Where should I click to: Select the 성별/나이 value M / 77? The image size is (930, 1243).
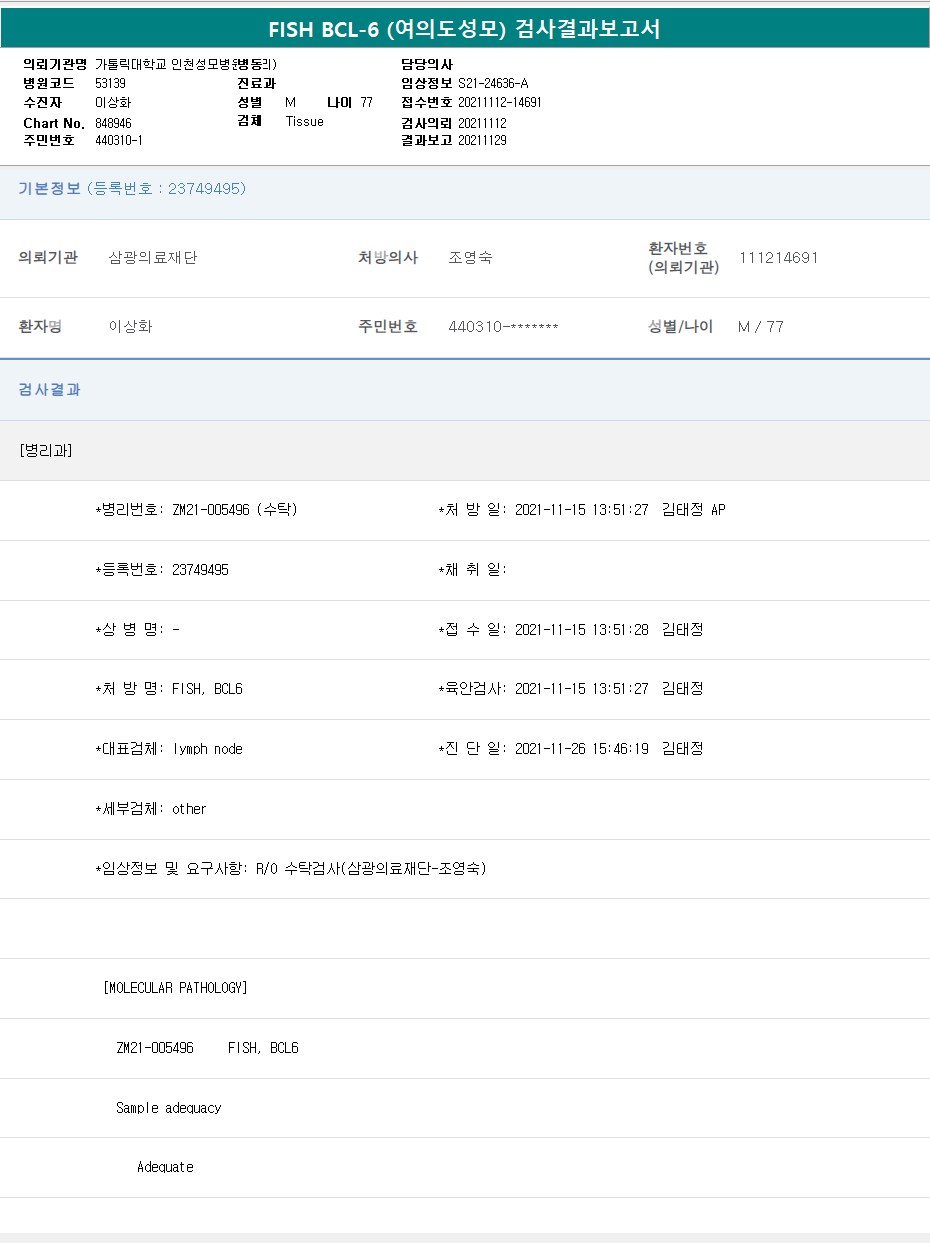coord(760,327)
